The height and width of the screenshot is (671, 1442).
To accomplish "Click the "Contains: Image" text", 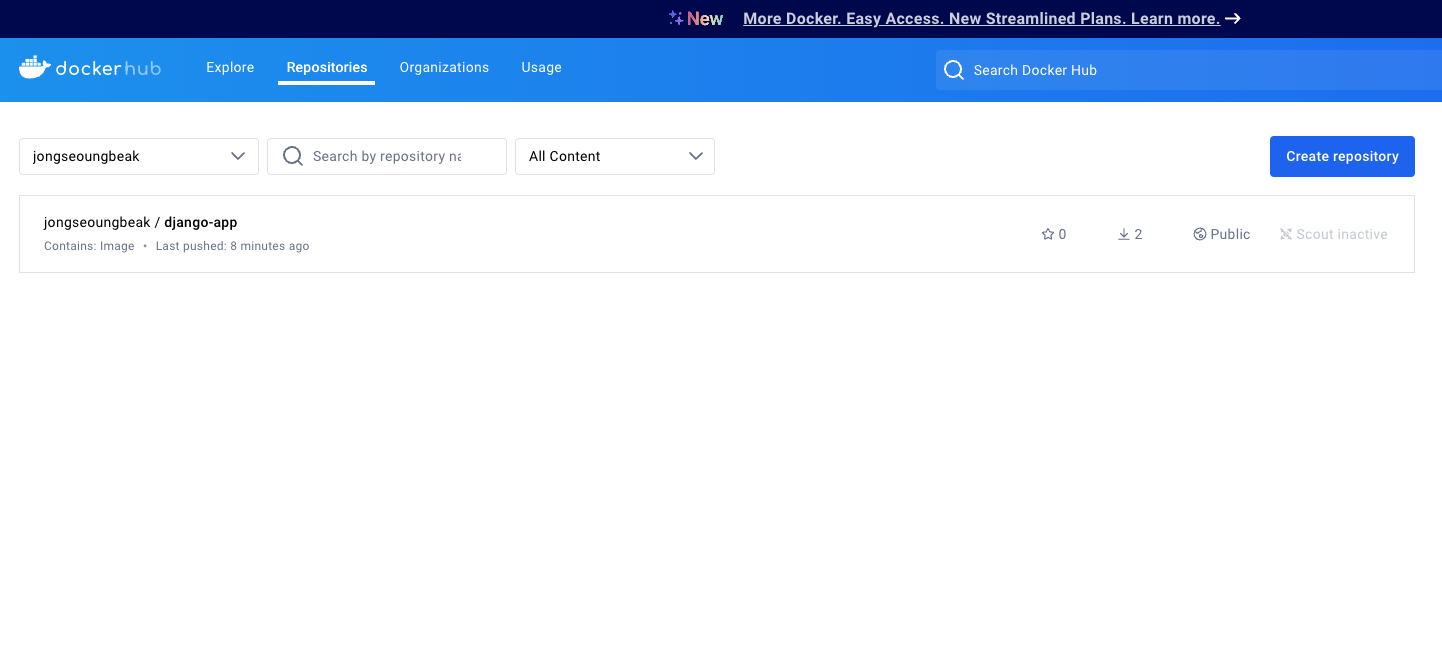I will point(89,246).
